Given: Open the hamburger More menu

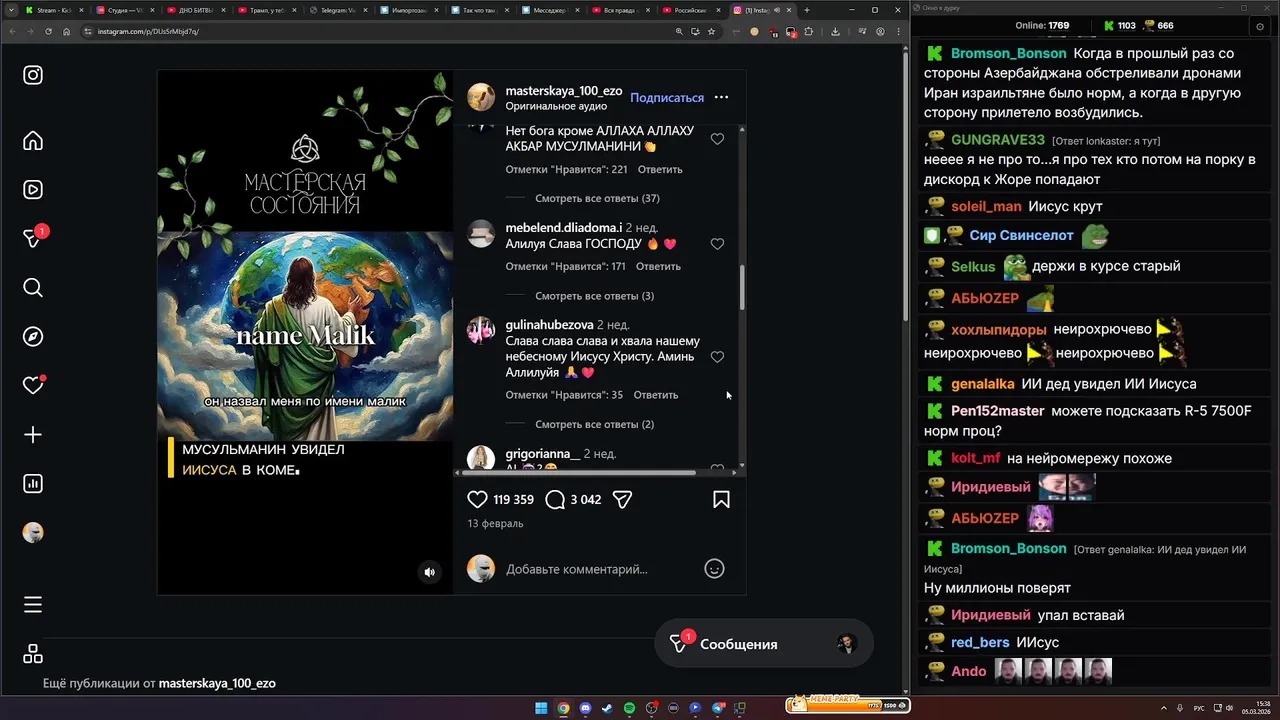Looking at the screenshot, I should point(33,605).
